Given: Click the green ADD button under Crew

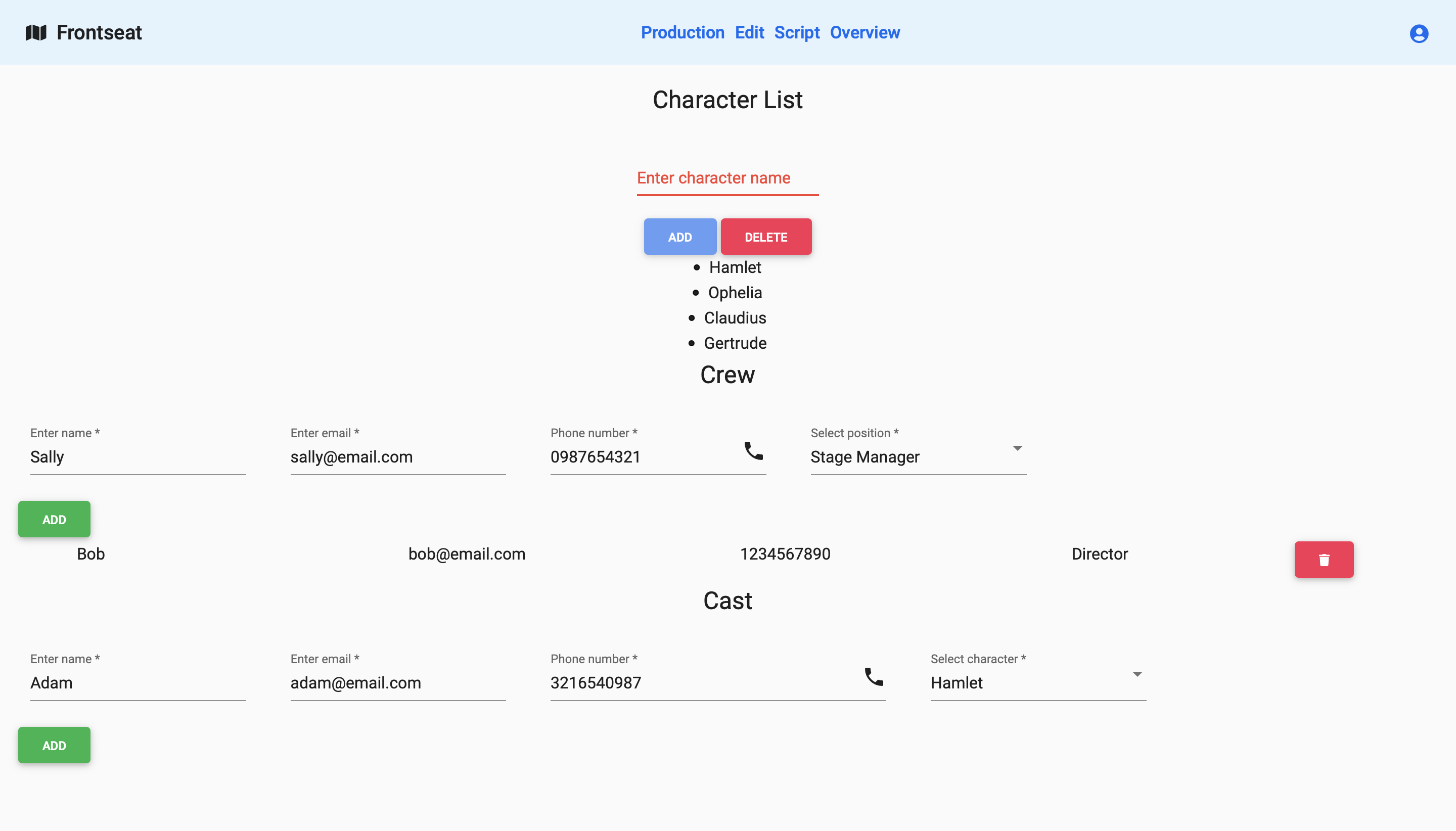Looking at the screenshot, I should pos(54,520).
